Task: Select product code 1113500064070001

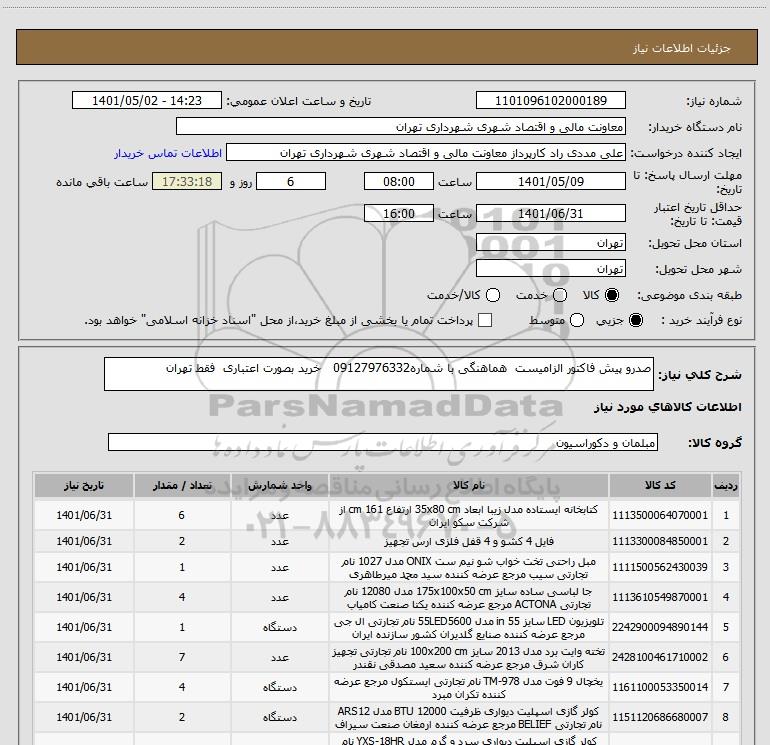Action: pyautogui.click(x=660, y=515)
